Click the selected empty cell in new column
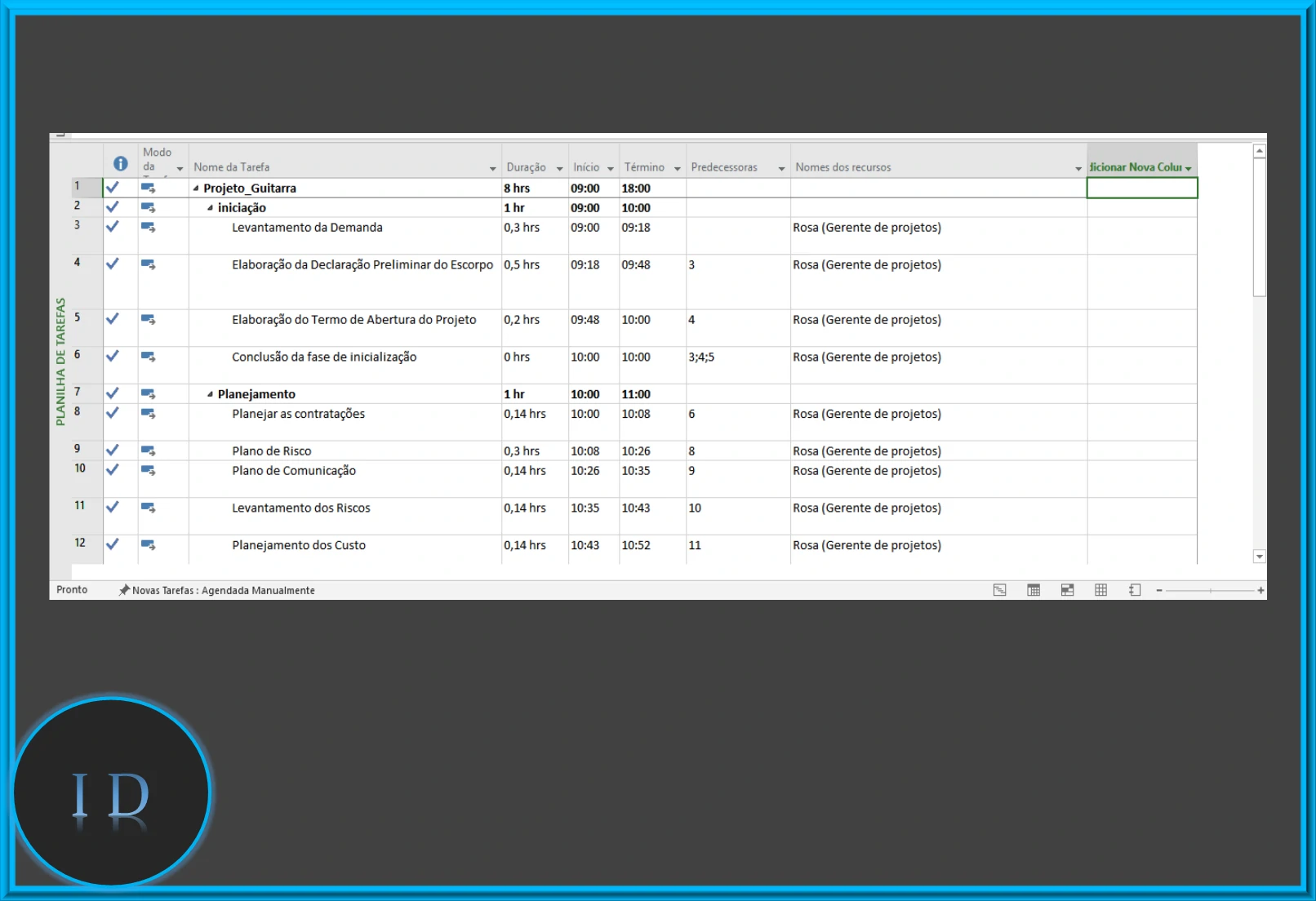 click(1142, 188)
